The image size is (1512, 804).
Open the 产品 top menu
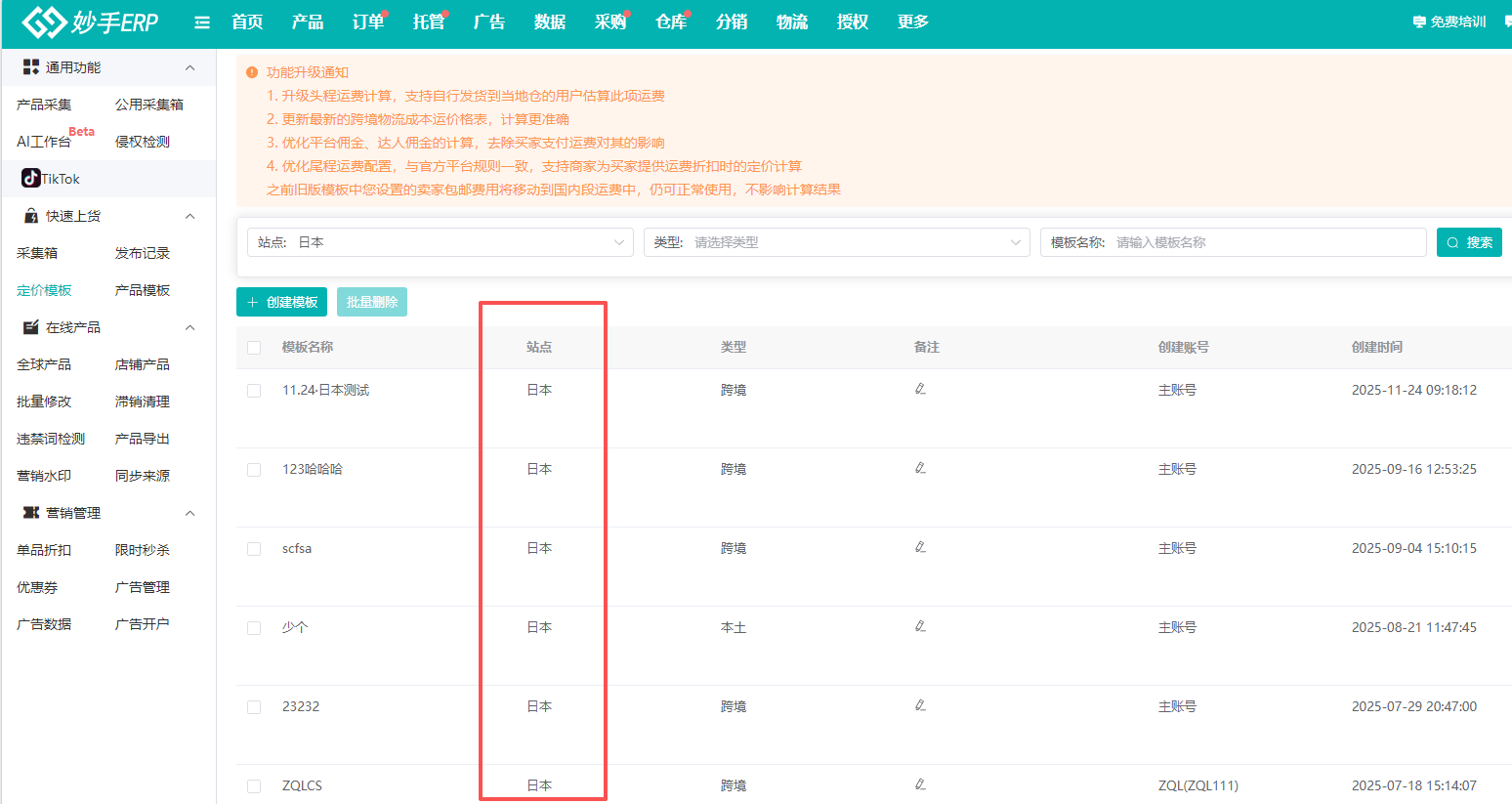308,21
